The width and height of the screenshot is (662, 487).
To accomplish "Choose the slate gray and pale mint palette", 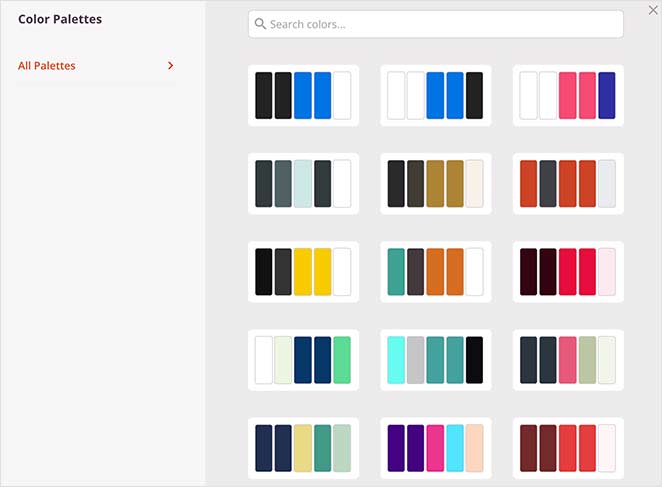I will (303, 184).
